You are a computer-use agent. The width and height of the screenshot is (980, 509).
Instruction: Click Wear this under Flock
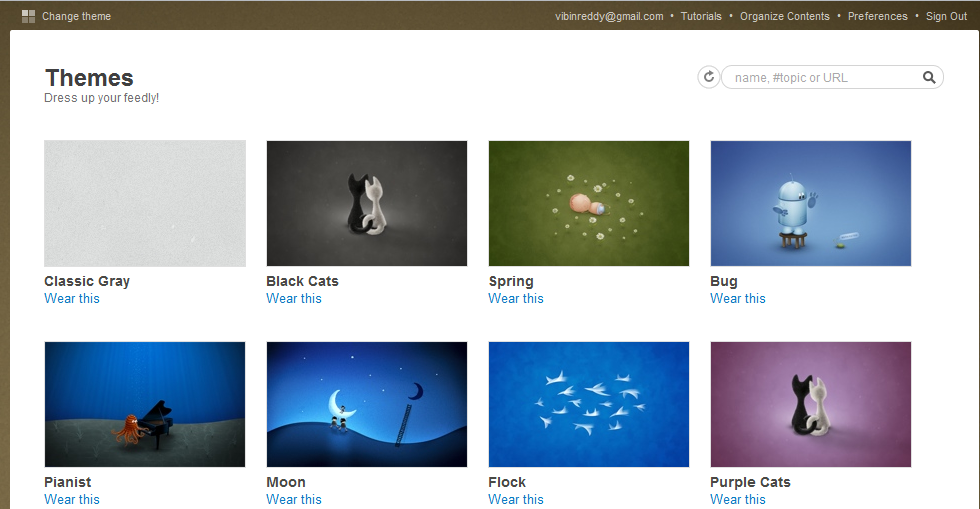(516, 499)
